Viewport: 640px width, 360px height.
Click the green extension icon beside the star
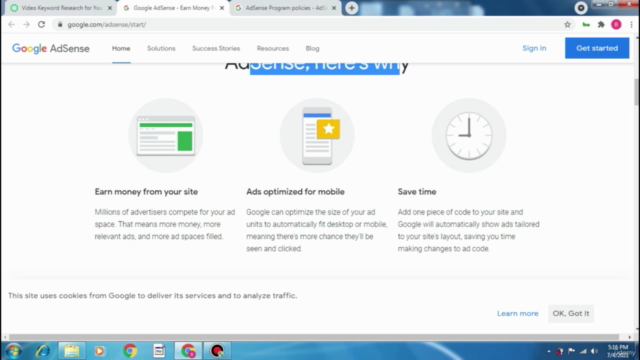pyautogui.click(x=586, y=24)
